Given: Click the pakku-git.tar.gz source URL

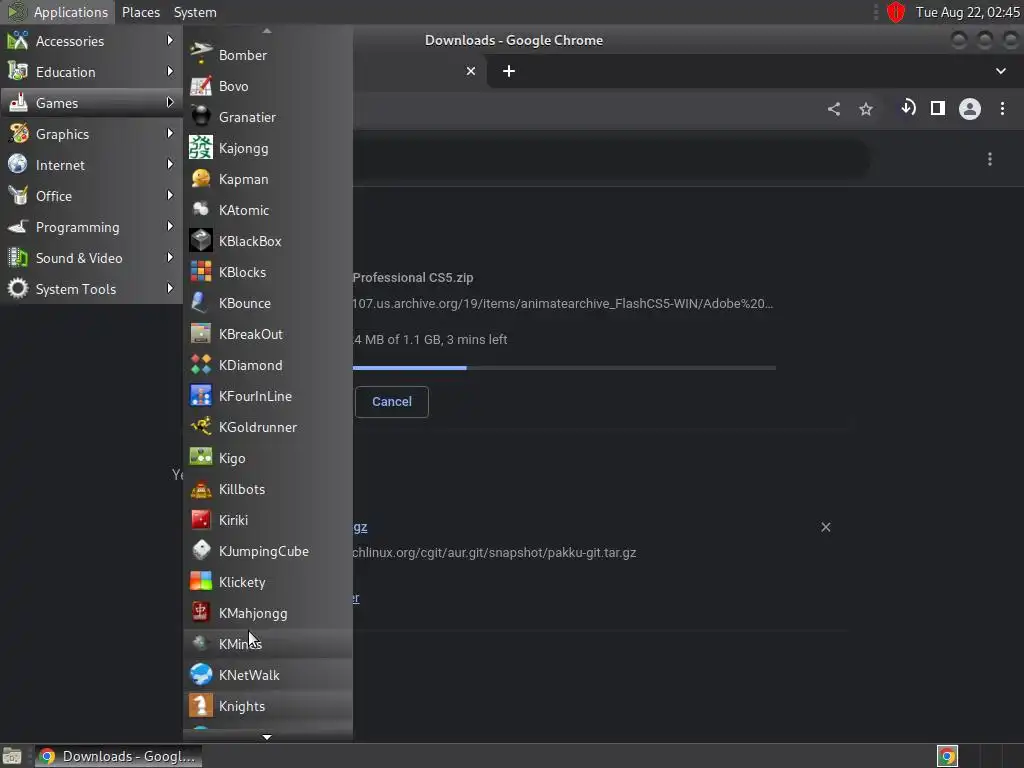Looking at the screenshot, I should click(x=494, y=552).
